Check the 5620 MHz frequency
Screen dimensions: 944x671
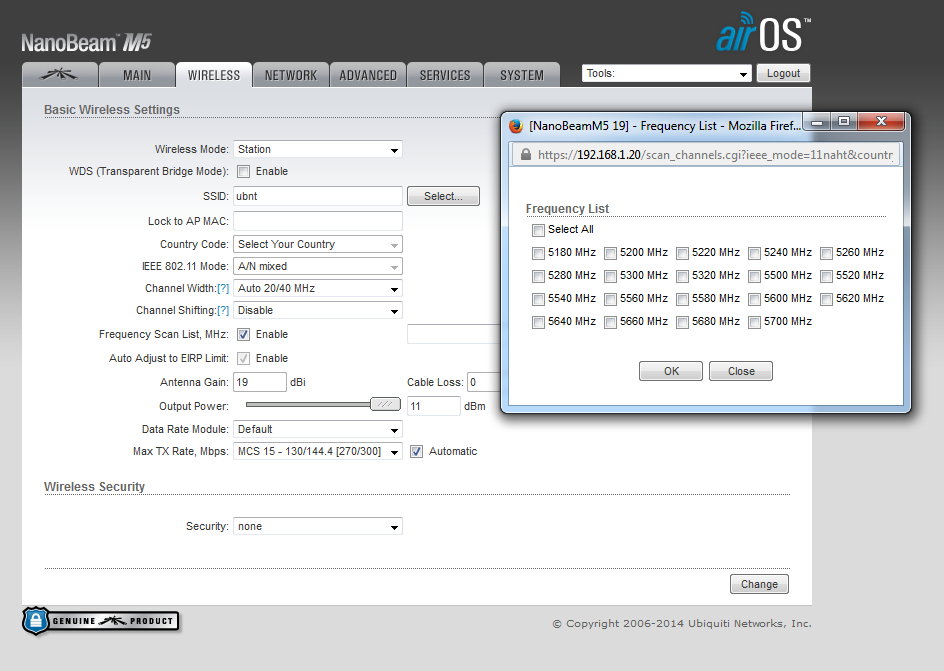pyautogui.click(x=827, y=299)
